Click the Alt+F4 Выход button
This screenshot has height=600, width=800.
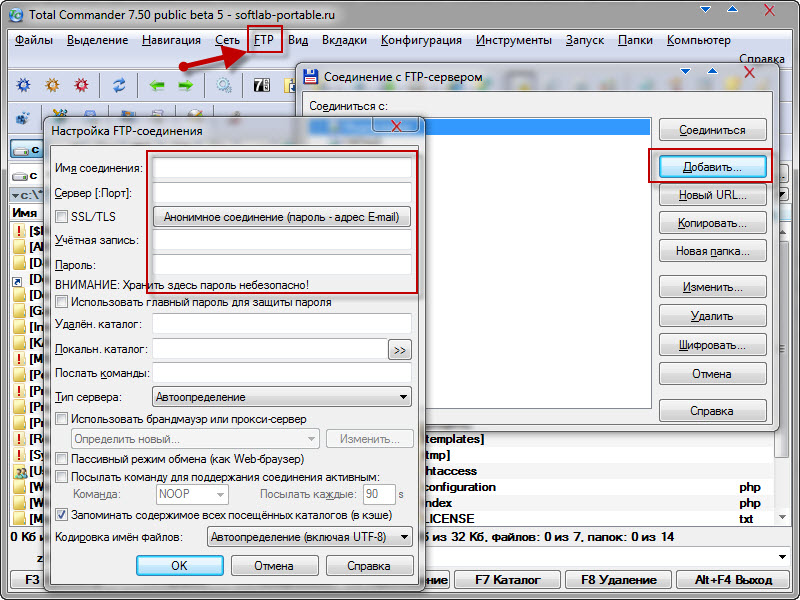733,580
